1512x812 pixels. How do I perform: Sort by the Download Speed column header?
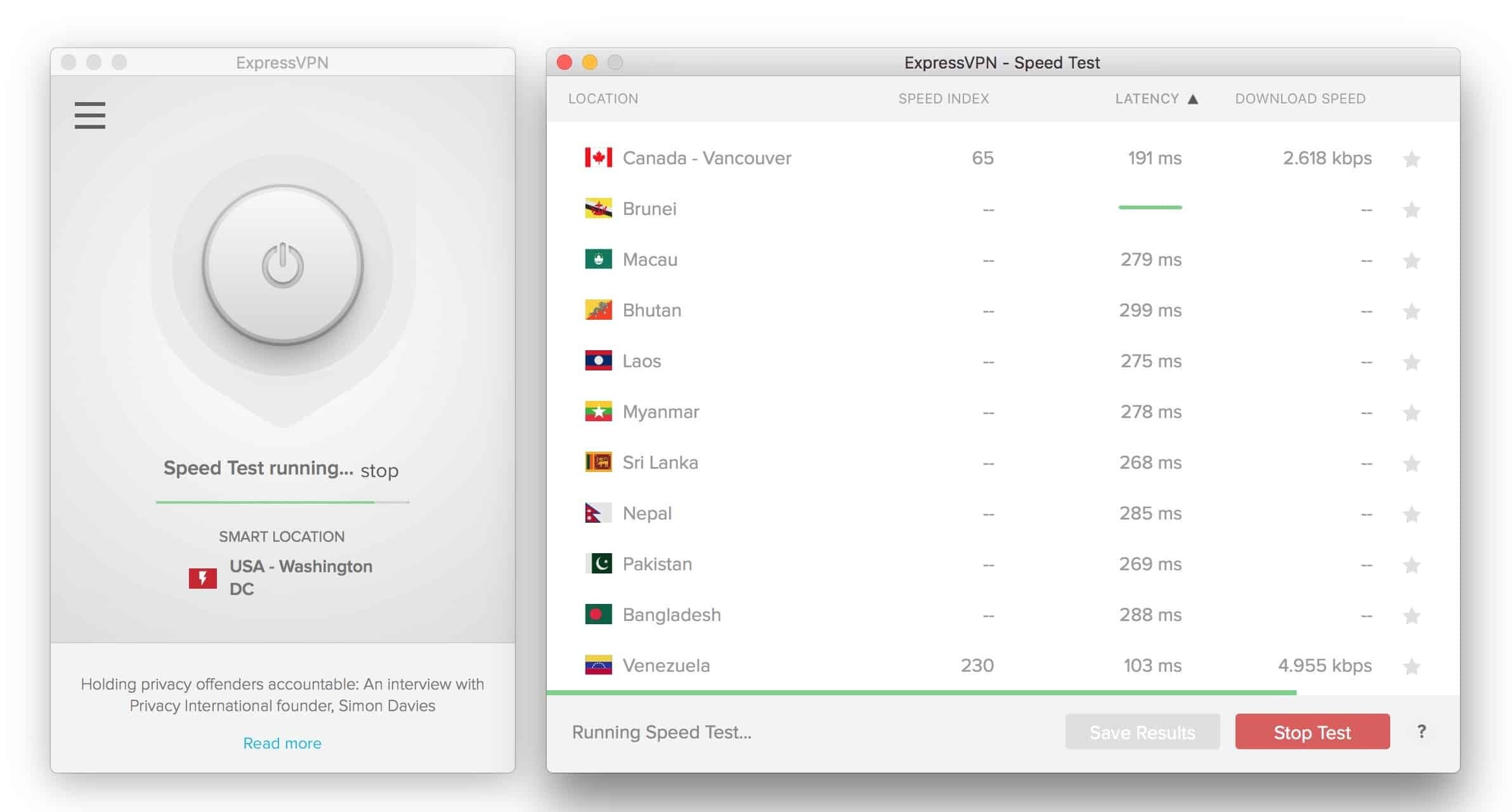1300,99
